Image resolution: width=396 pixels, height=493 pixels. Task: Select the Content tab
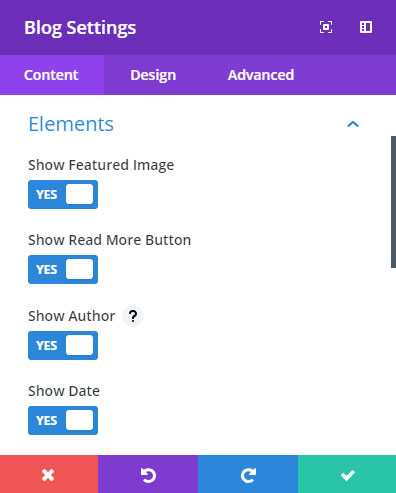[52, 75]
